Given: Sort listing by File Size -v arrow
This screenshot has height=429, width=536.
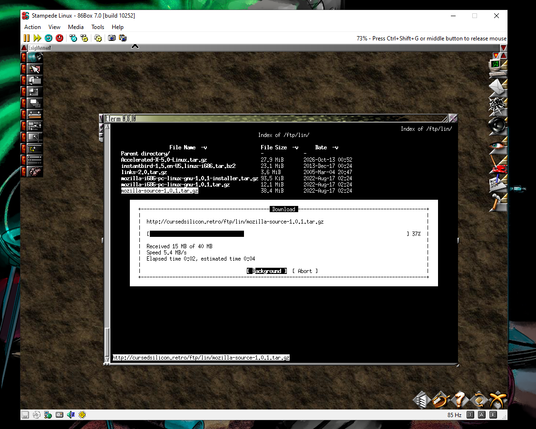Looking at the screenshot, I should click(295, 148).
